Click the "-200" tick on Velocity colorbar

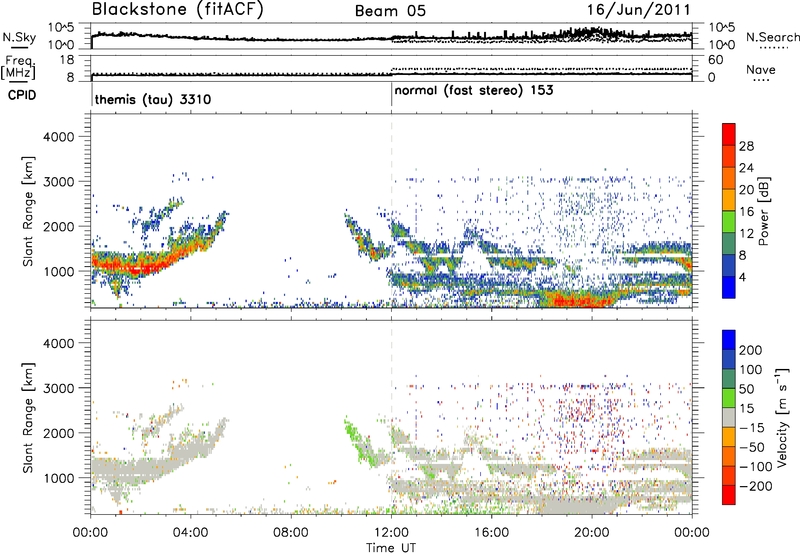756,486
